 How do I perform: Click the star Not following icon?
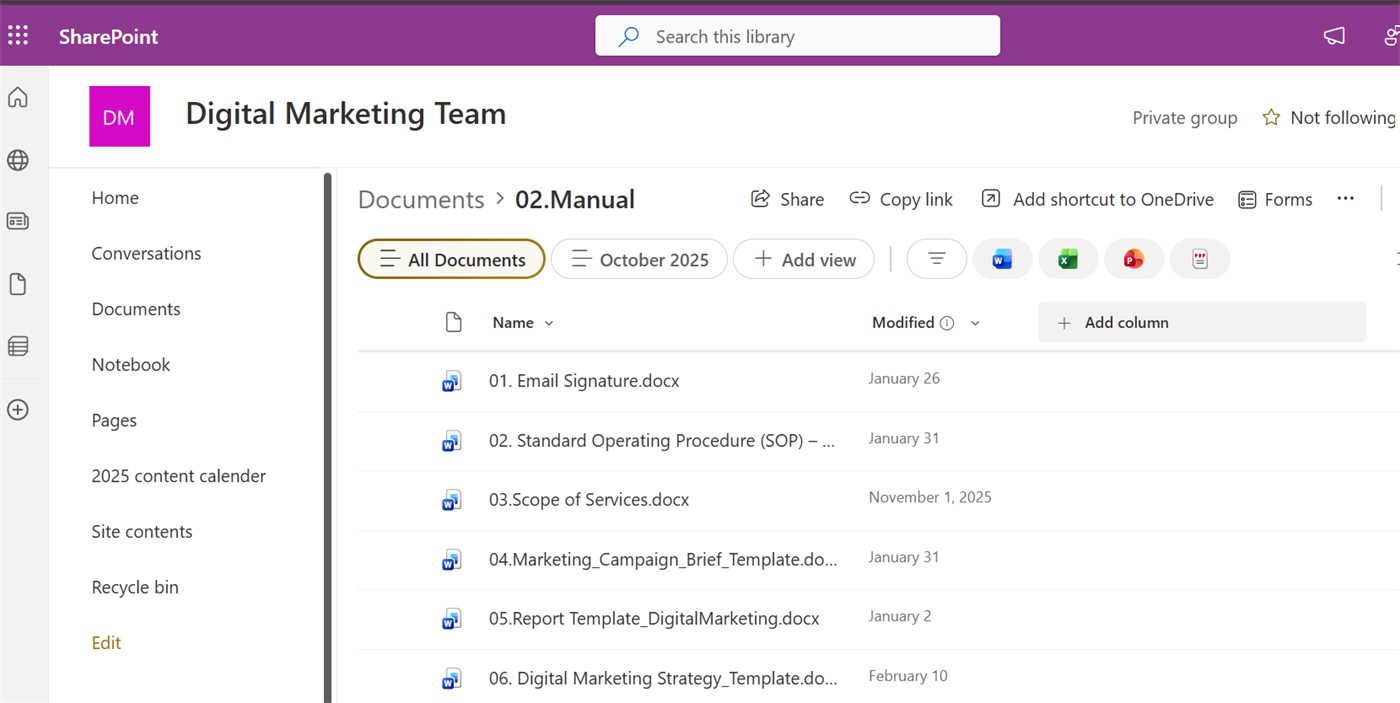(x=1271, y=118)
